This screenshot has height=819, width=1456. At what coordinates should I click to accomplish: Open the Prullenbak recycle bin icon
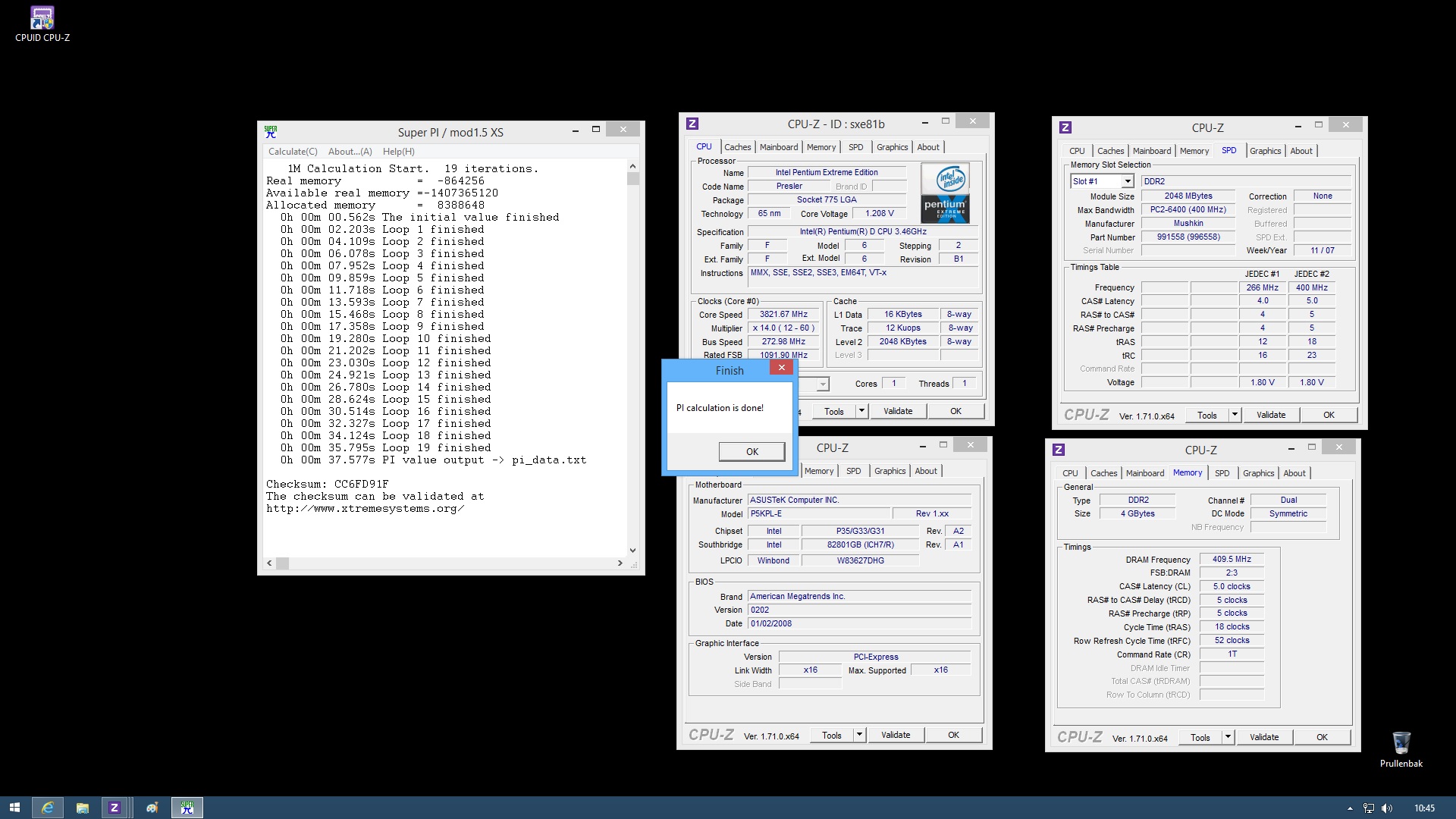coord(1401,750)
